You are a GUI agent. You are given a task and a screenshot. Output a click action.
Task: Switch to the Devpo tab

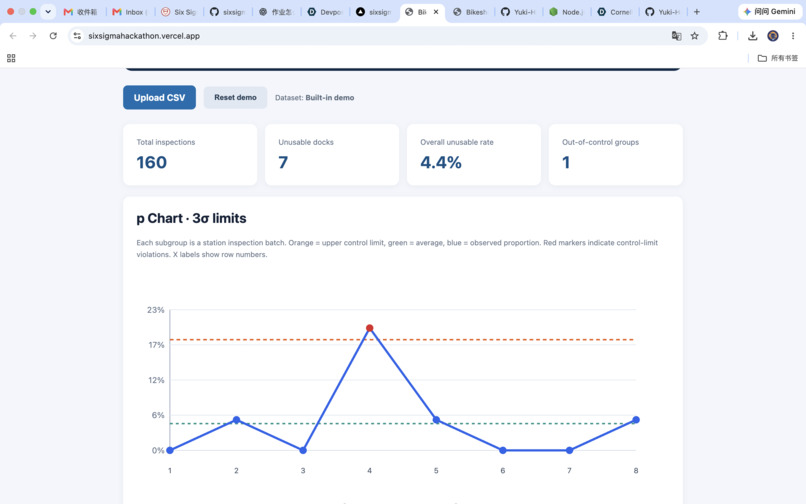pos(325,12)
